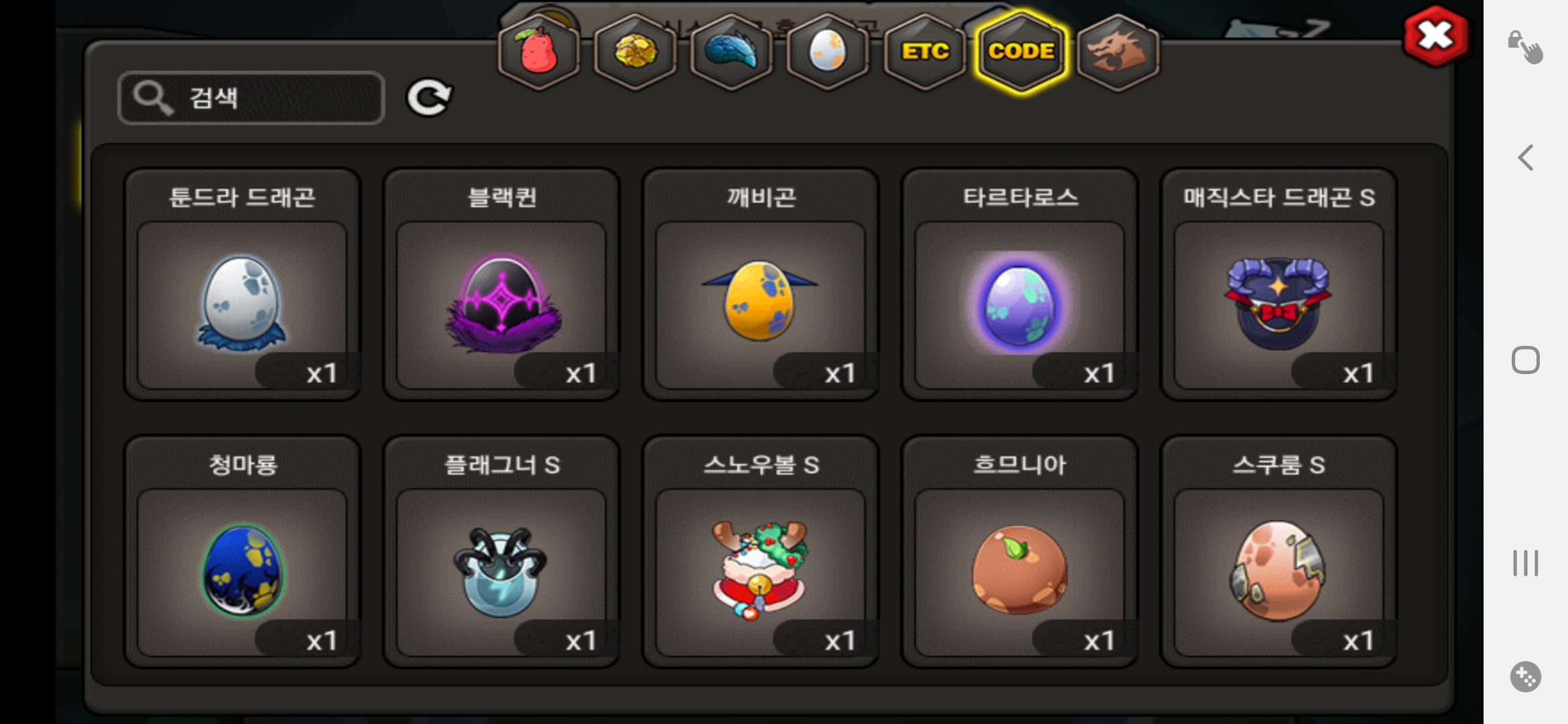Select the CODE tab
The image size is (1568, 724).
(x=1021, y=52)
